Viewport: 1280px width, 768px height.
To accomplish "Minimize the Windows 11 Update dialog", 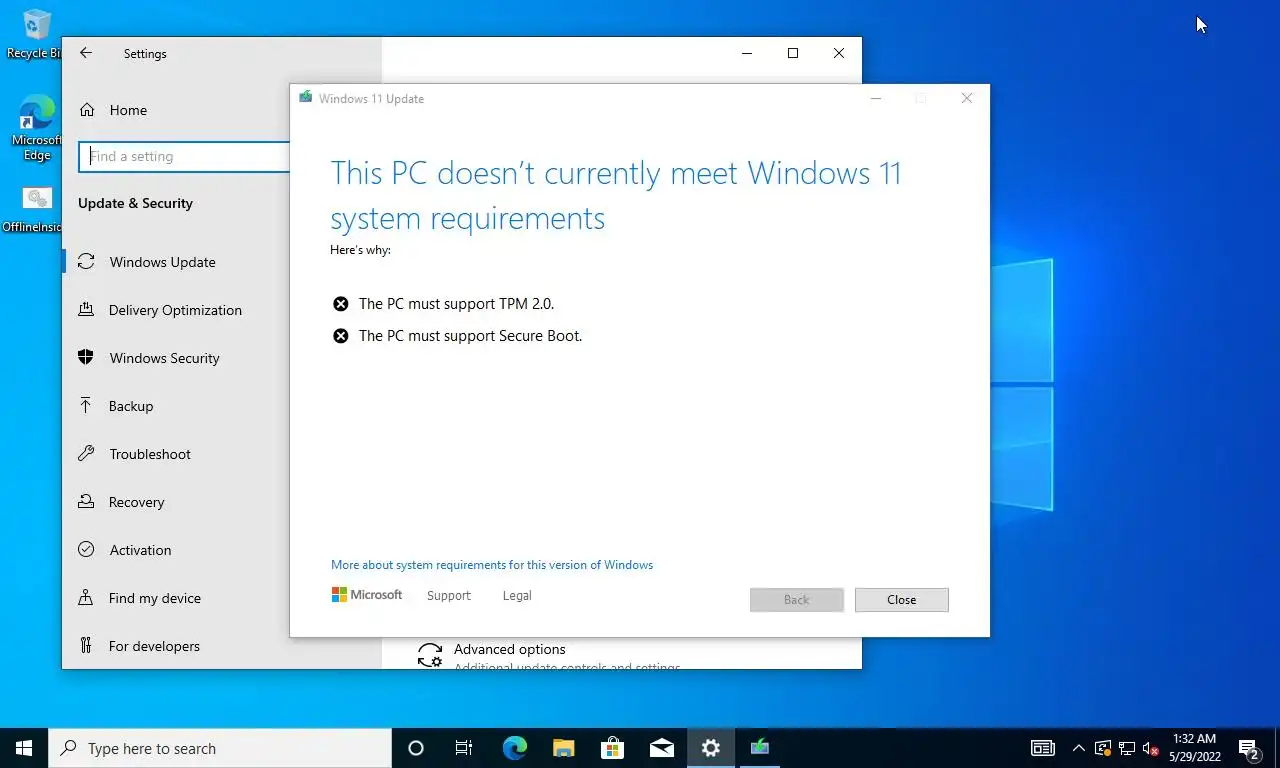I will click(876, 98).
